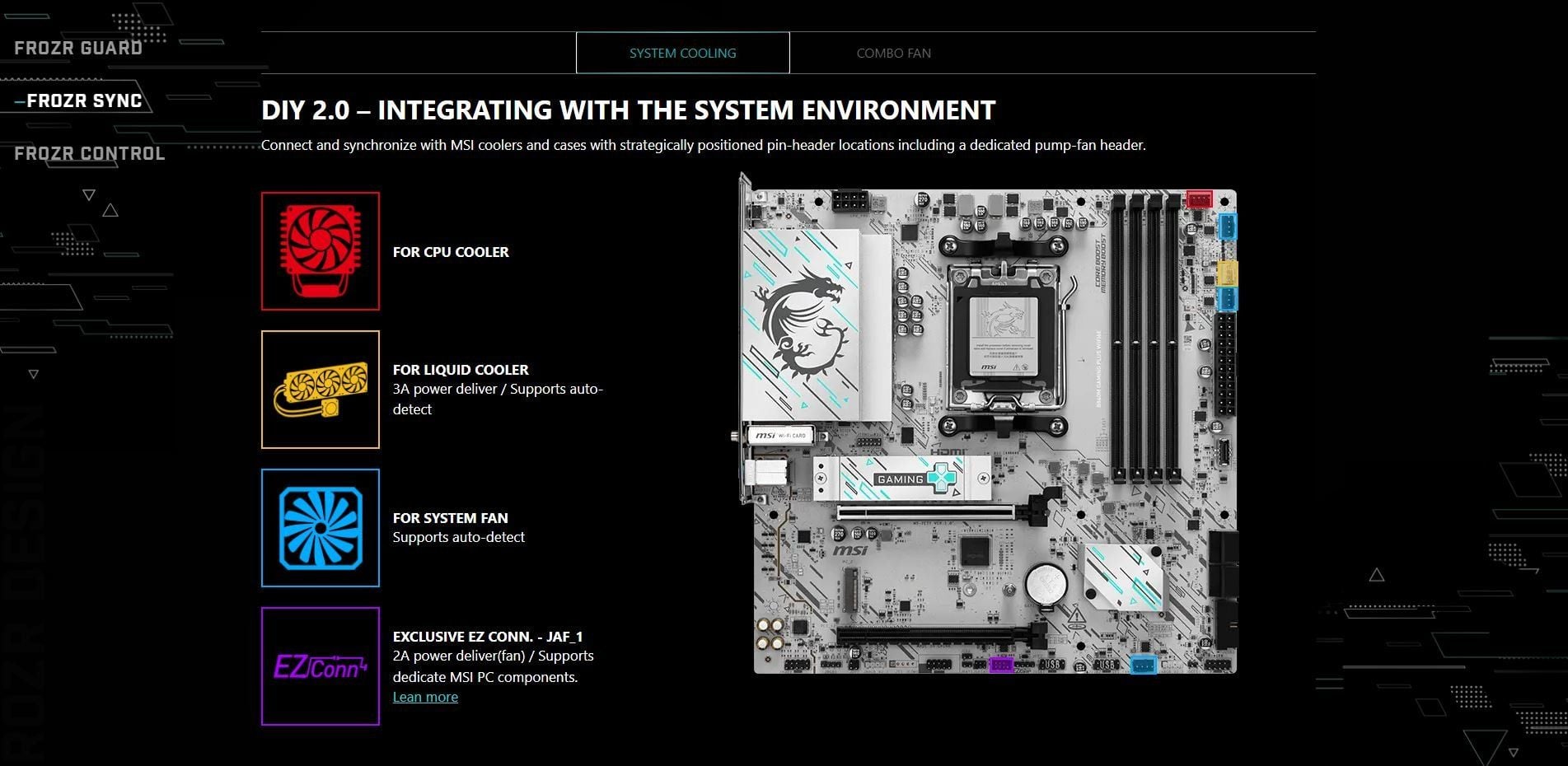The width and height of the screenshot is (1568, 766).
Task: Jump to Frozr Control section
Action: click(x=90, y=153)
